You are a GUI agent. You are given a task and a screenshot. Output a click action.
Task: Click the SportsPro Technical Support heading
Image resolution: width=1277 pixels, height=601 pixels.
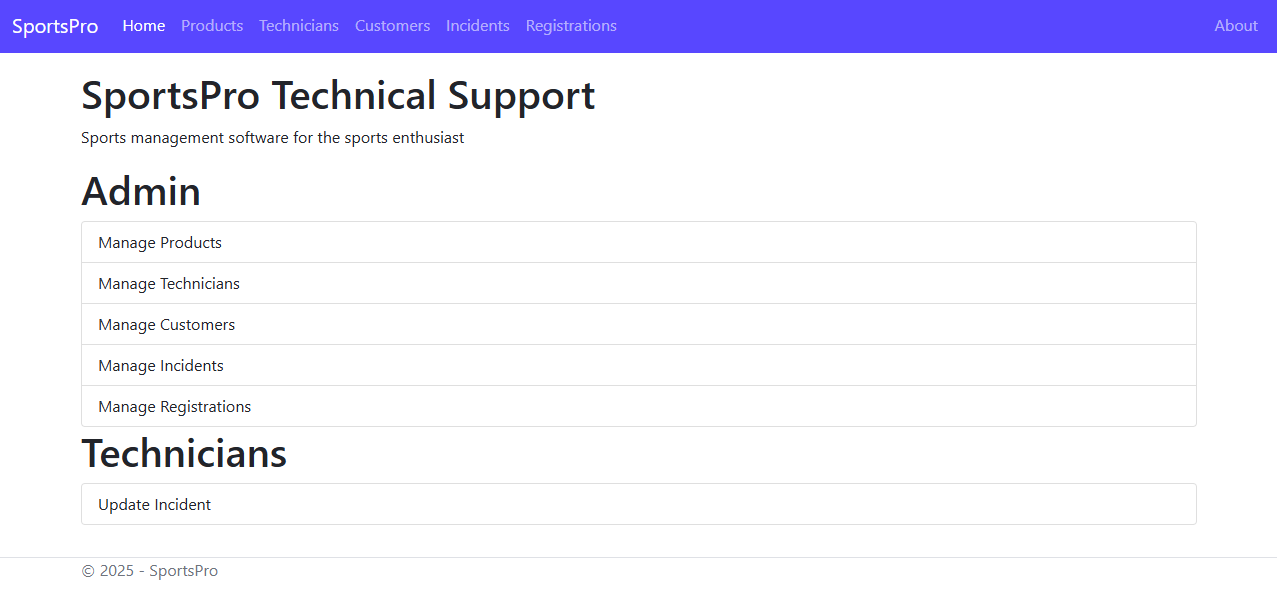[338, 96]
